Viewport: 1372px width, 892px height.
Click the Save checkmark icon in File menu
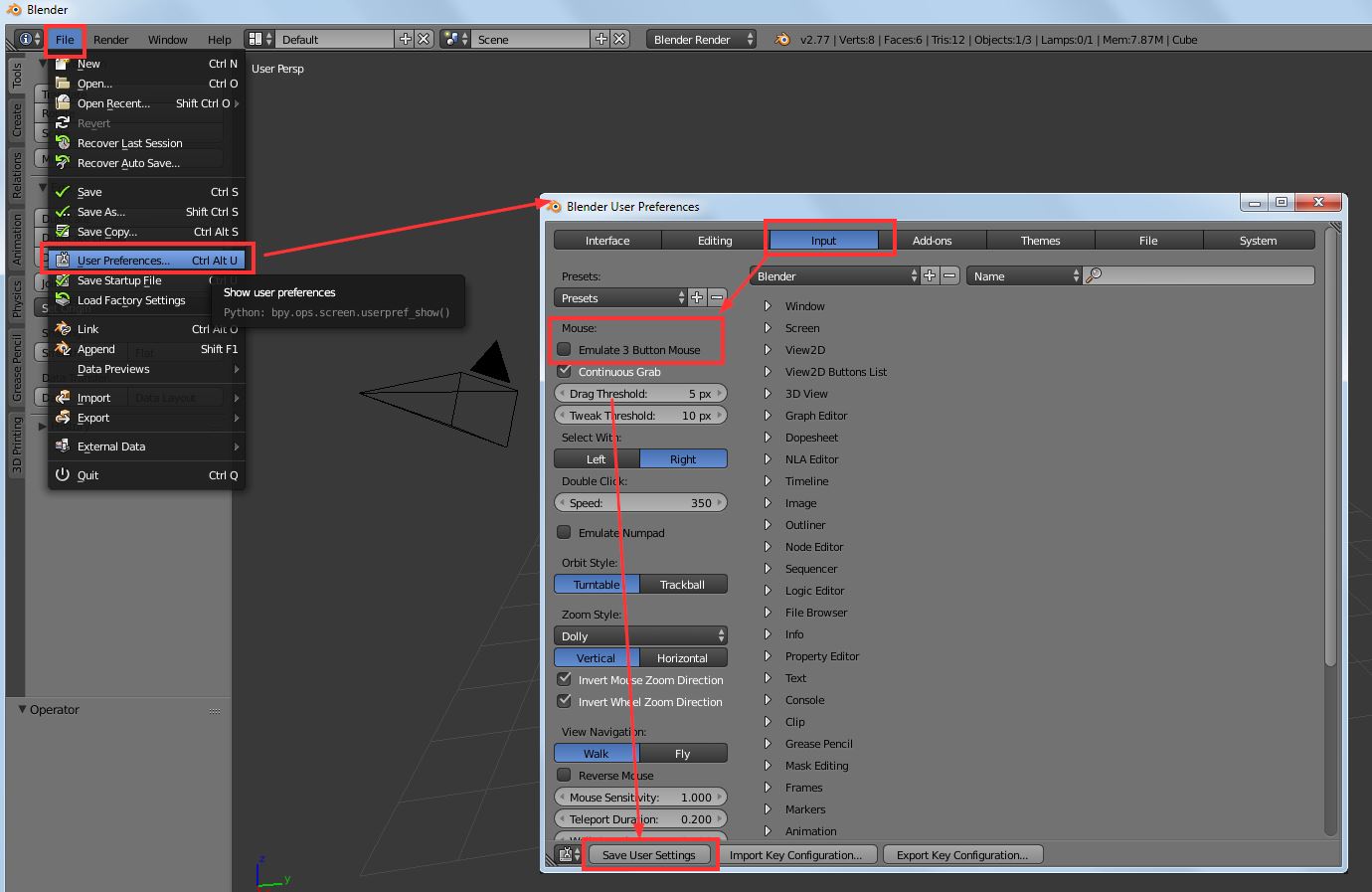coord(62,191)
